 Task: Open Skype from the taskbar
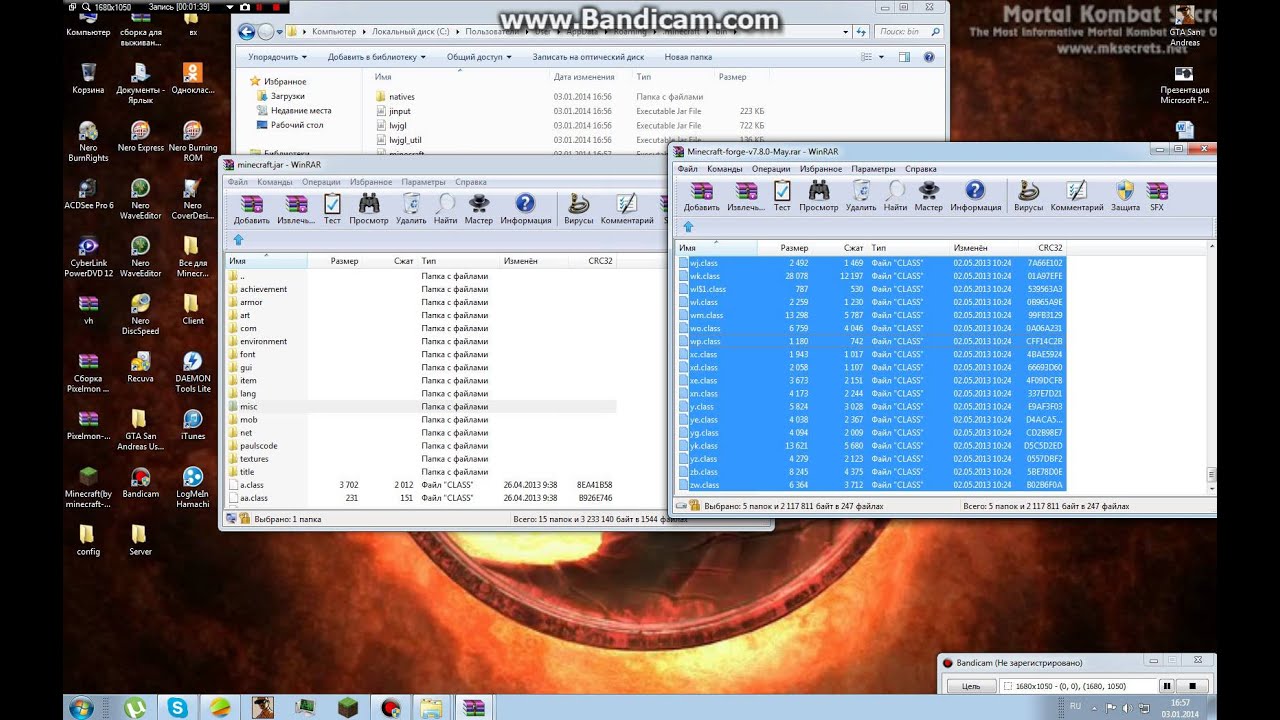click(177, 708)
